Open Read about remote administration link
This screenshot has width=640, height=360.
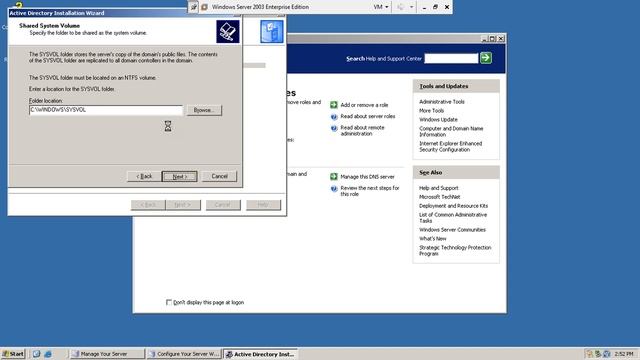click(x=362, y=131)
